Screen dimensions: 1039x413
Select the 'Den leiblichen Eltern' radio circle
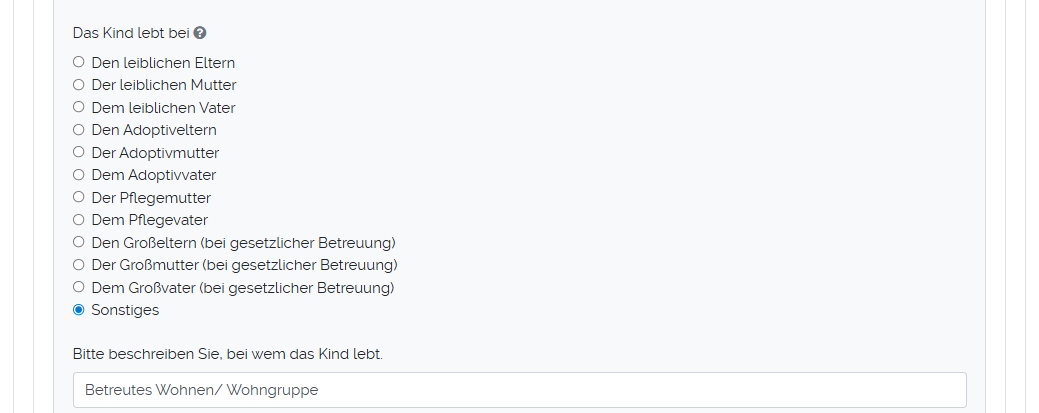tap(79, 62)
